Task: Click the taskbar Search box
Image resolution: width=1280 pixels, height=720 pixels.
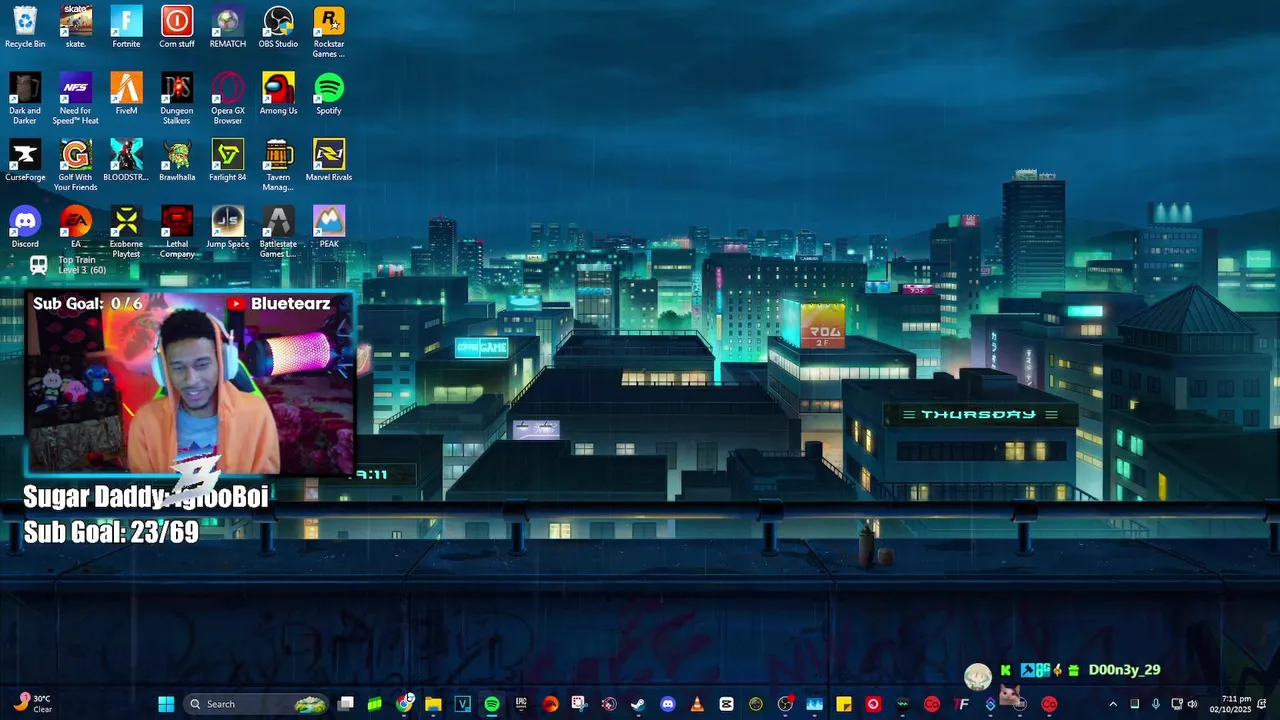Action: pos(257,704)
